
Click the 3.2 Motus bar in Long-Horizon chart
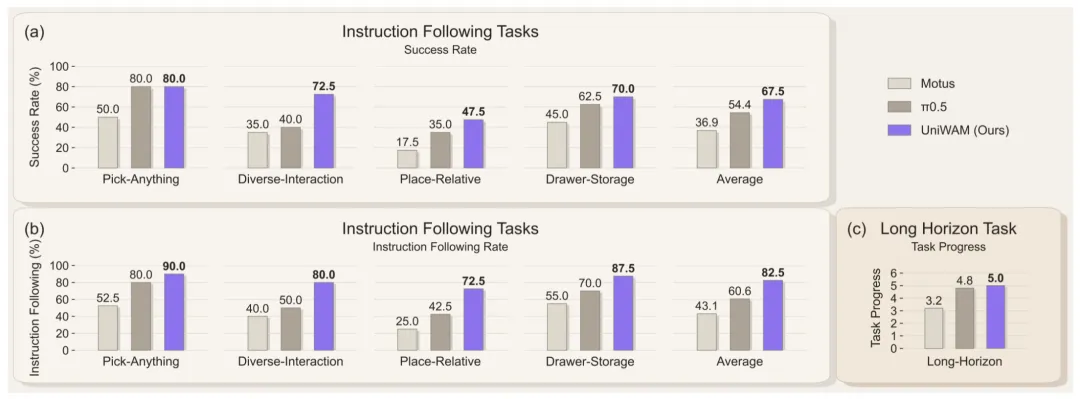pyautogui.click(x=933, y=328)
